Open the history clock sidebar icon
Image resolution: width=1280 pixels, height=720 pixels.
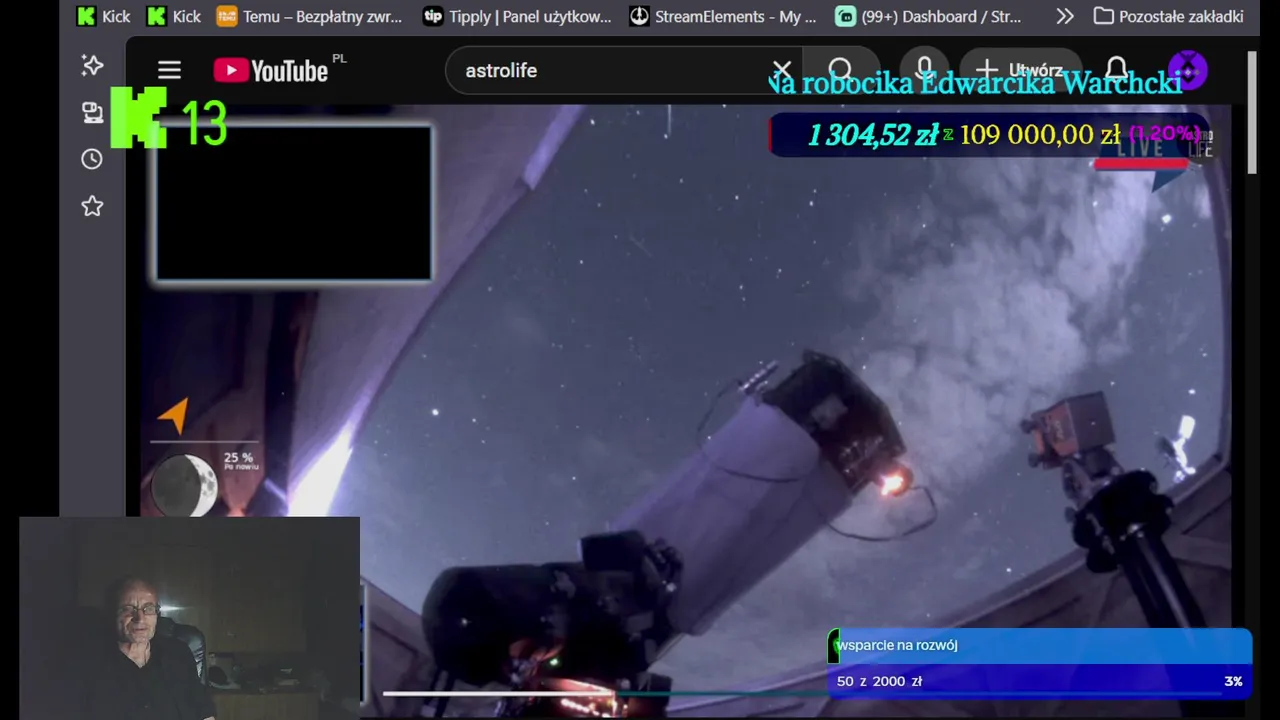coord(92,159)
